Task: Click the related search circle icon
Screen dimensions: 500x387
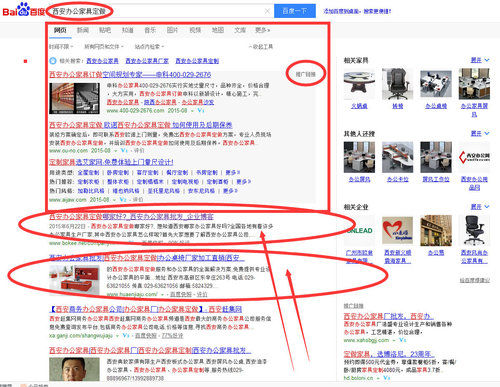Action: click(53, 61)
